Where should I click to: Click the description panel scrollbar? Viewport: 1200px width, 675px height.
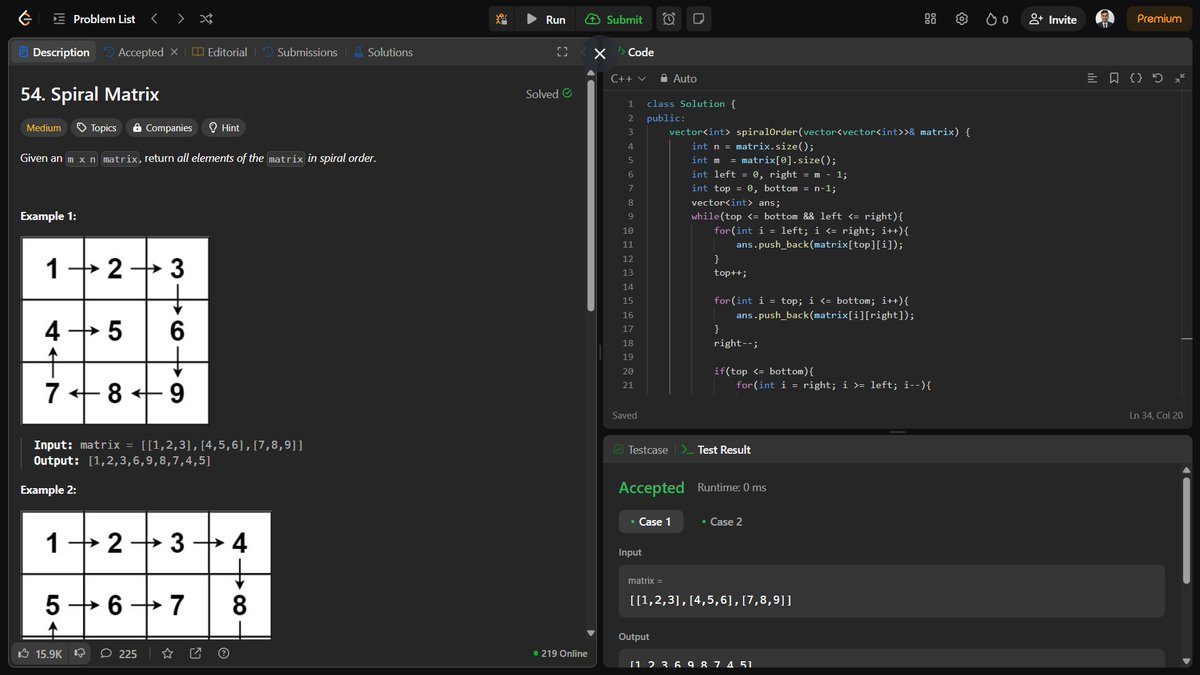(590, 195)
